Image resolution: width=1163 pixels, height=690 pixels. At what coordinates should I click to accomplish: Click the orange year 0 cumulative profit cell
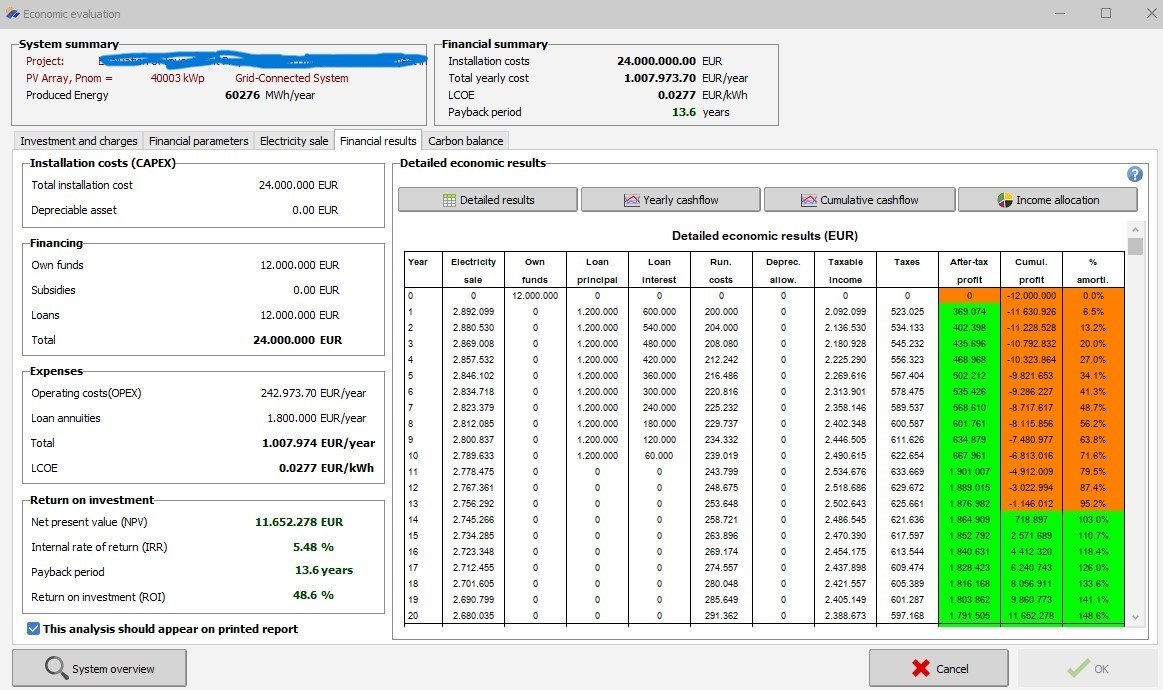pyautogui.click(x=1030, y=296)
